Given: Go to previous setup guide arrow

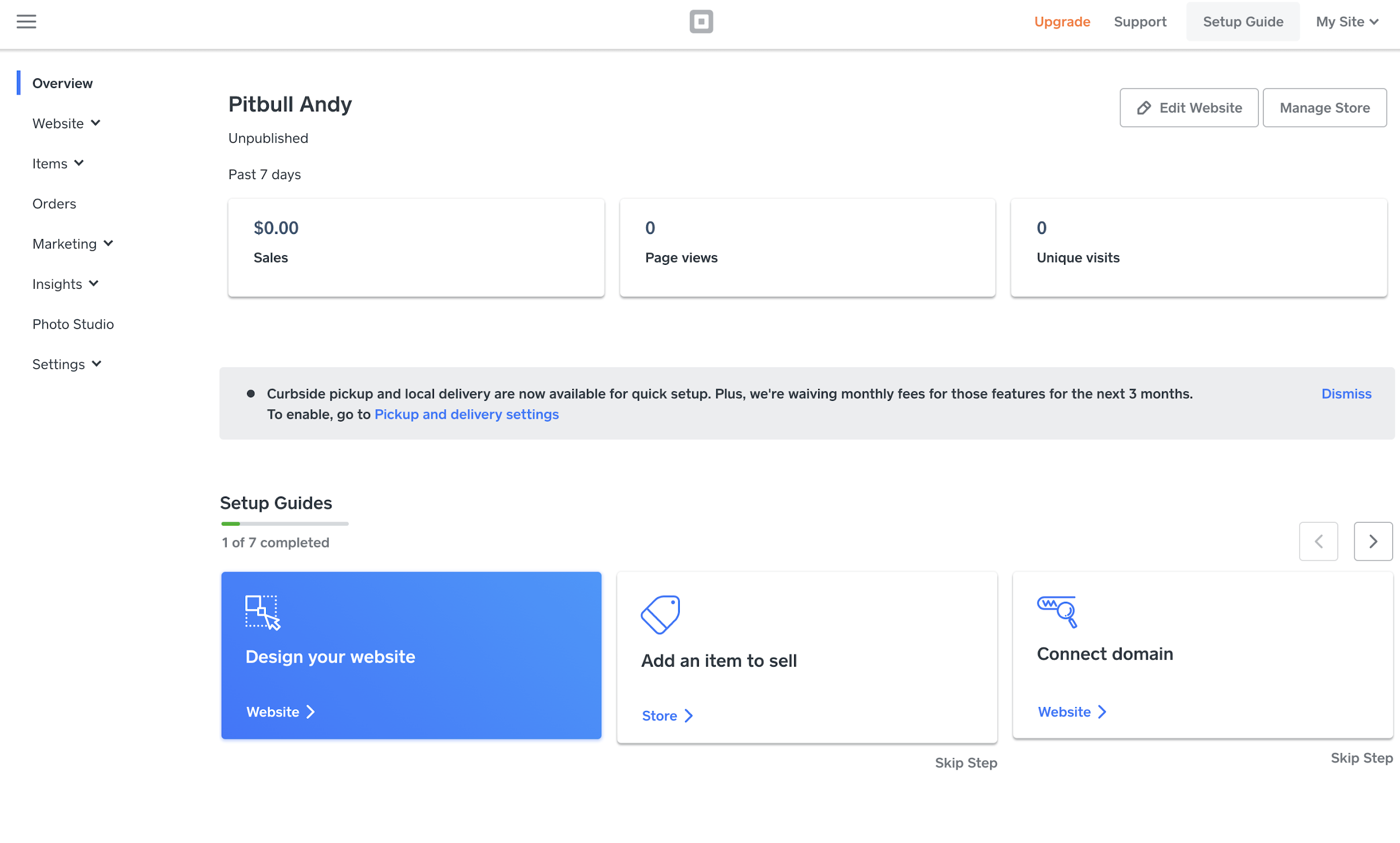Looking at the screenshot, I should tap(1318, 541).
